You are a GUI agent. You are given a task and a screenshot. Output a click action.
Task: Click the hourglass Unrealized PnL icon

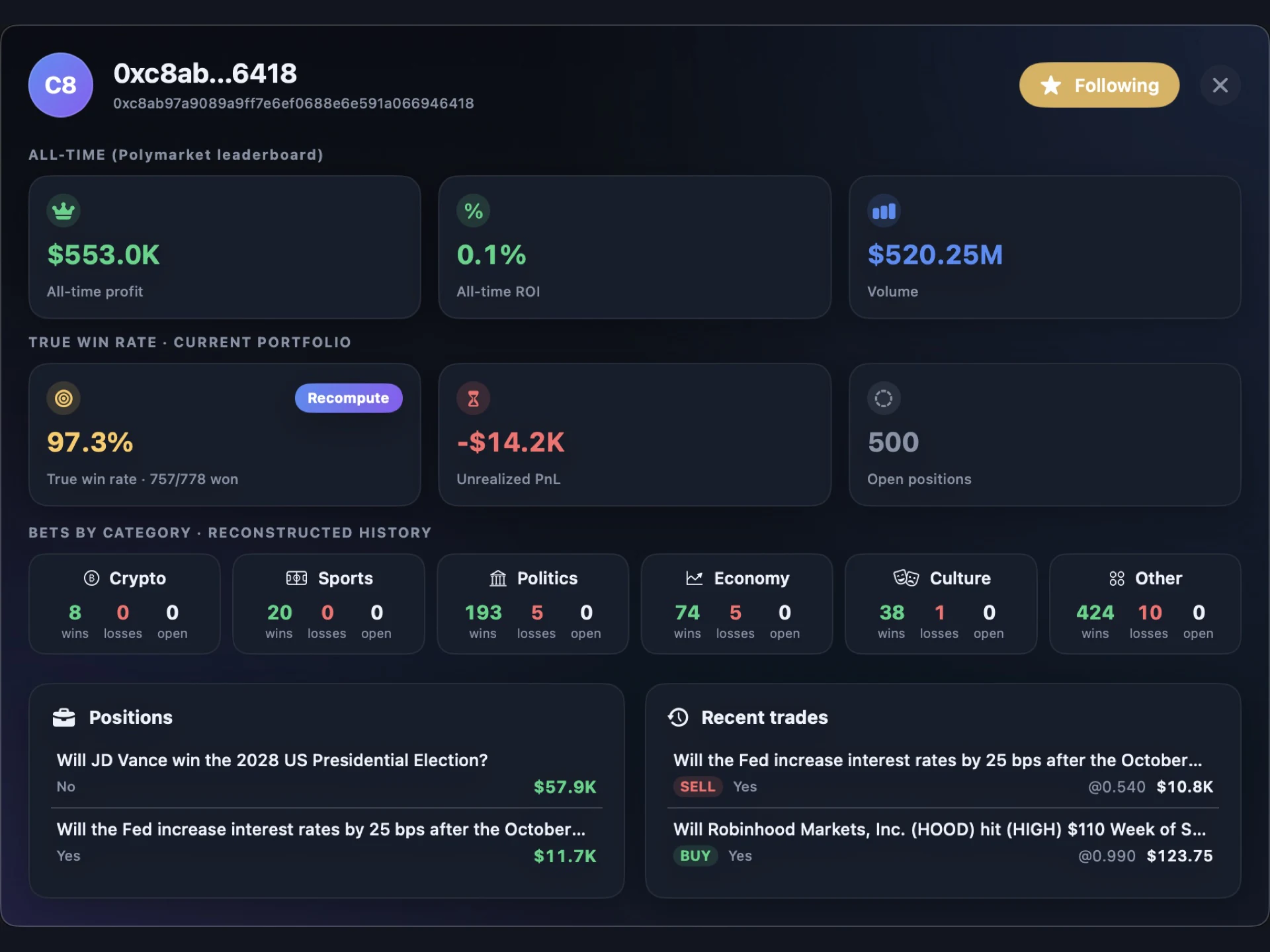(473, 398)
